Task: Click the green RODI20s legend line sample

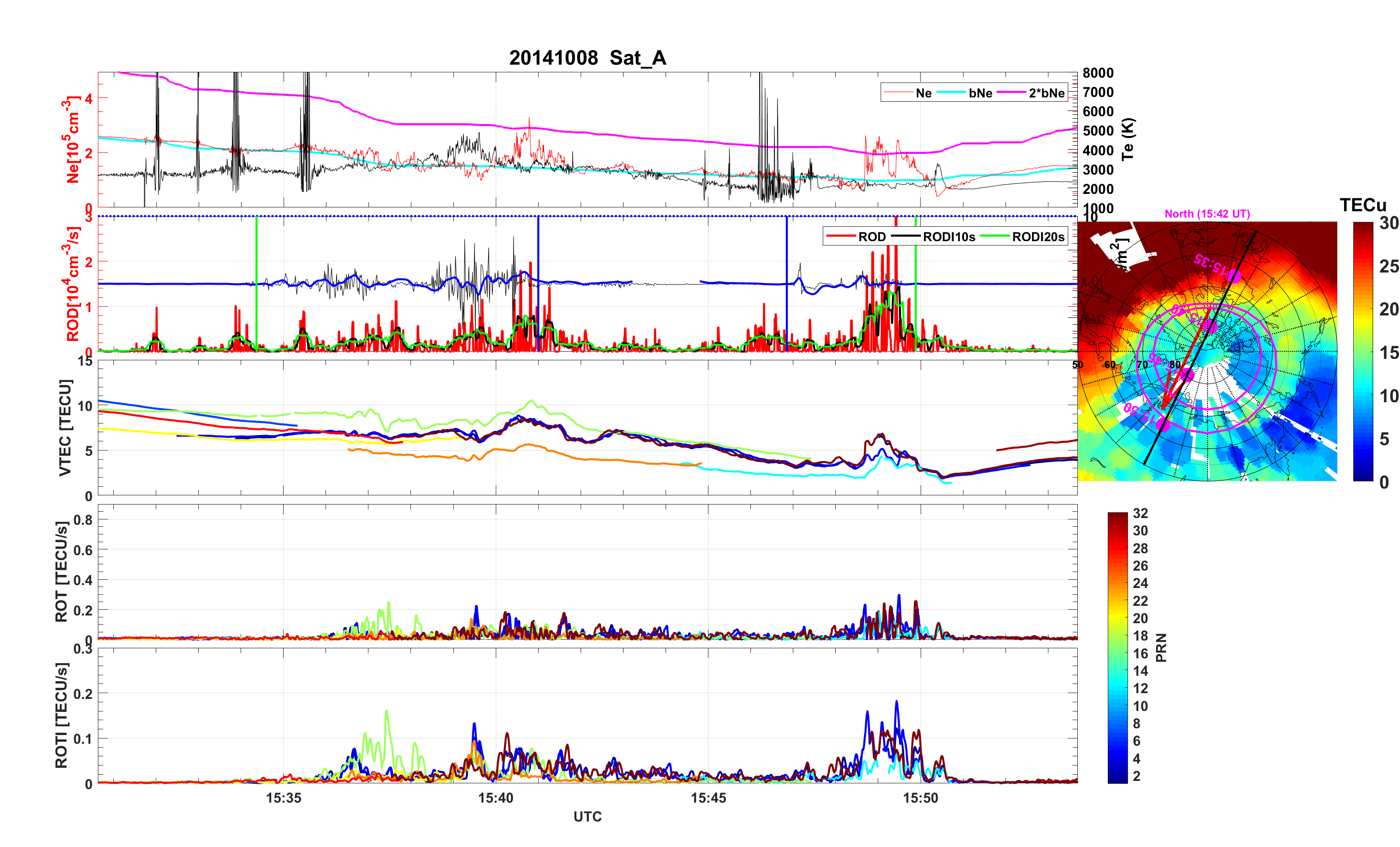Action: coord(994,236)
